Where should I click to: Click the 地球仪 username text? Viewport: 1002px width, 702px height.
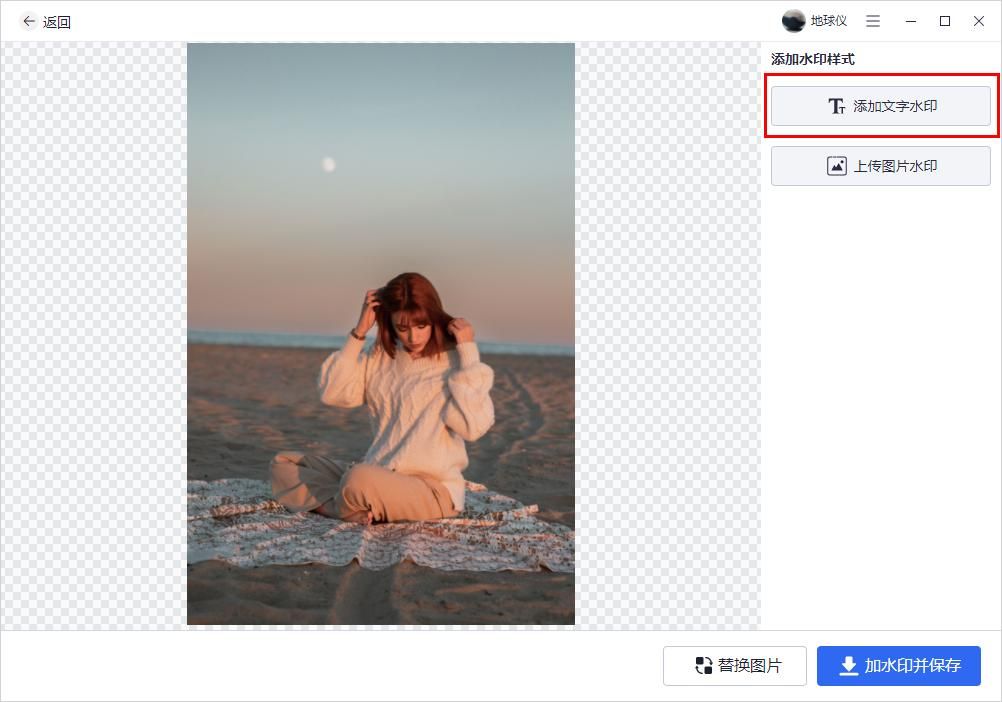[829, 21]
